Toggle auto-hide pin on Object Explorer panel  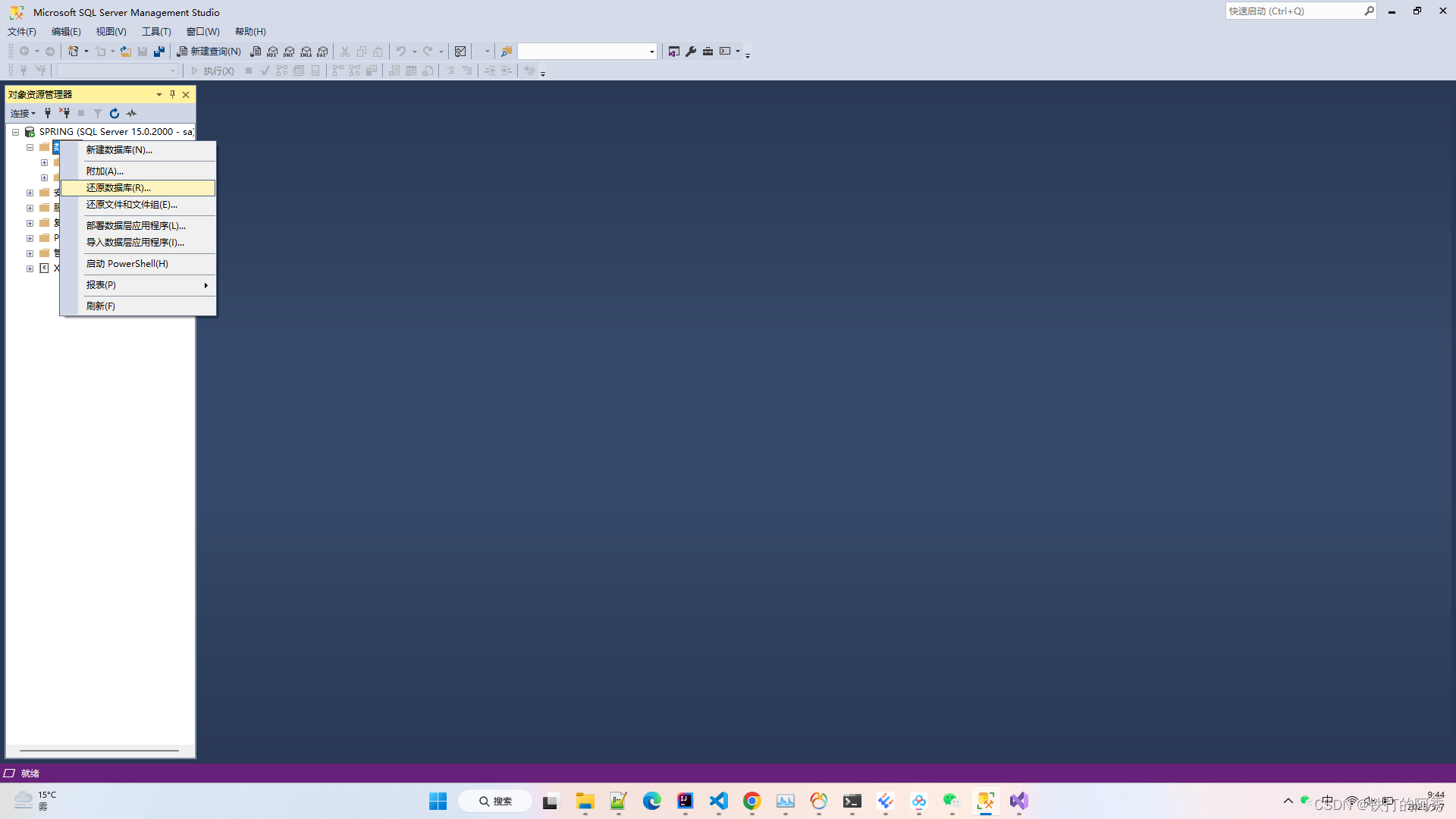tap(172, 94)
